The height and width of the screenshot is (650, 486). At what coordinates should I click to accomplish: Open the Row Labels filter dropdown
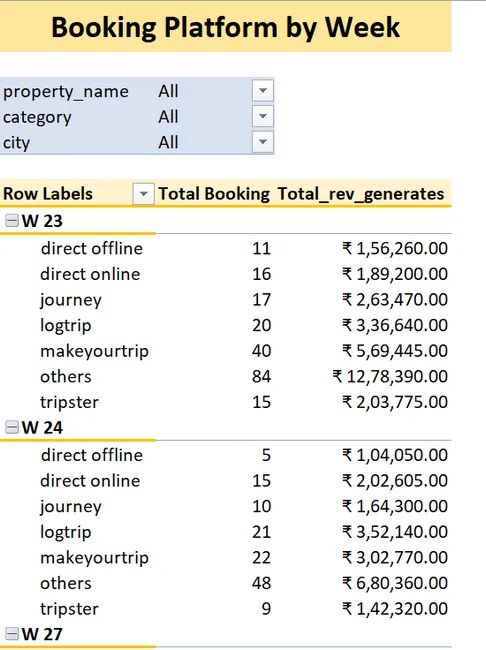143,194
